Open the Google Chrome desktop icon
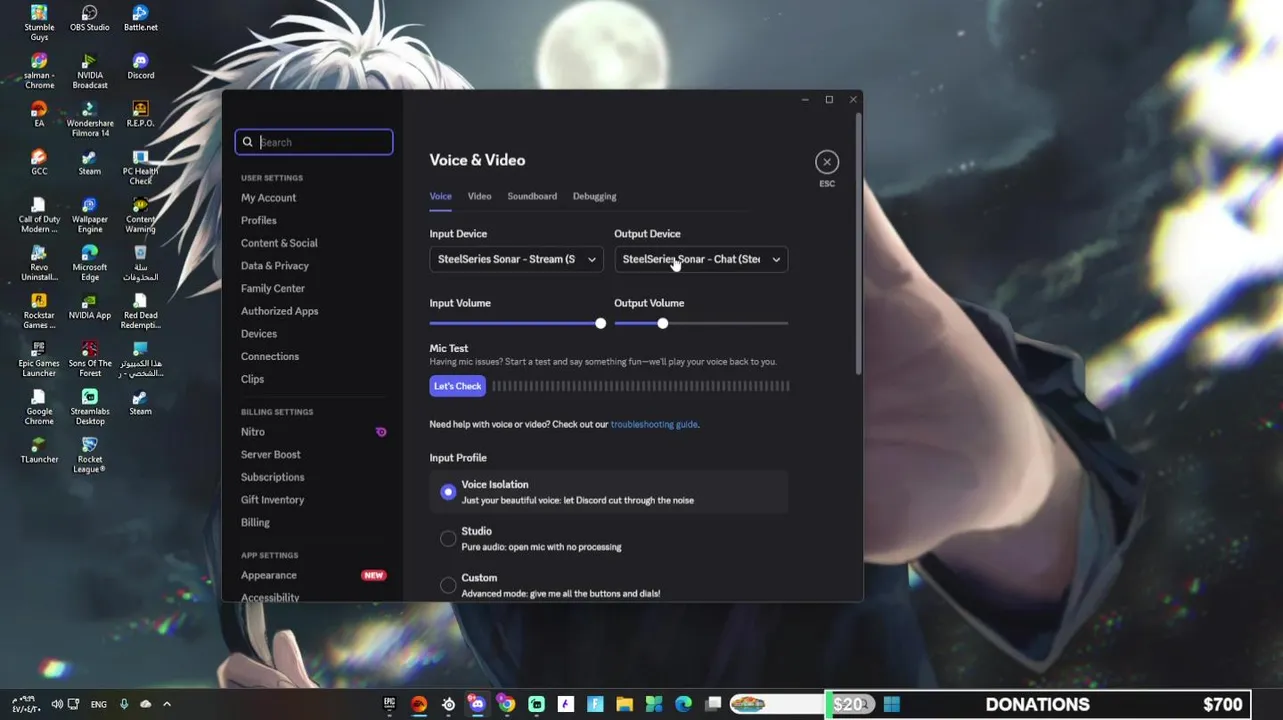The height and width of the screenshot is (720, 1283). [x=39, y=406]
